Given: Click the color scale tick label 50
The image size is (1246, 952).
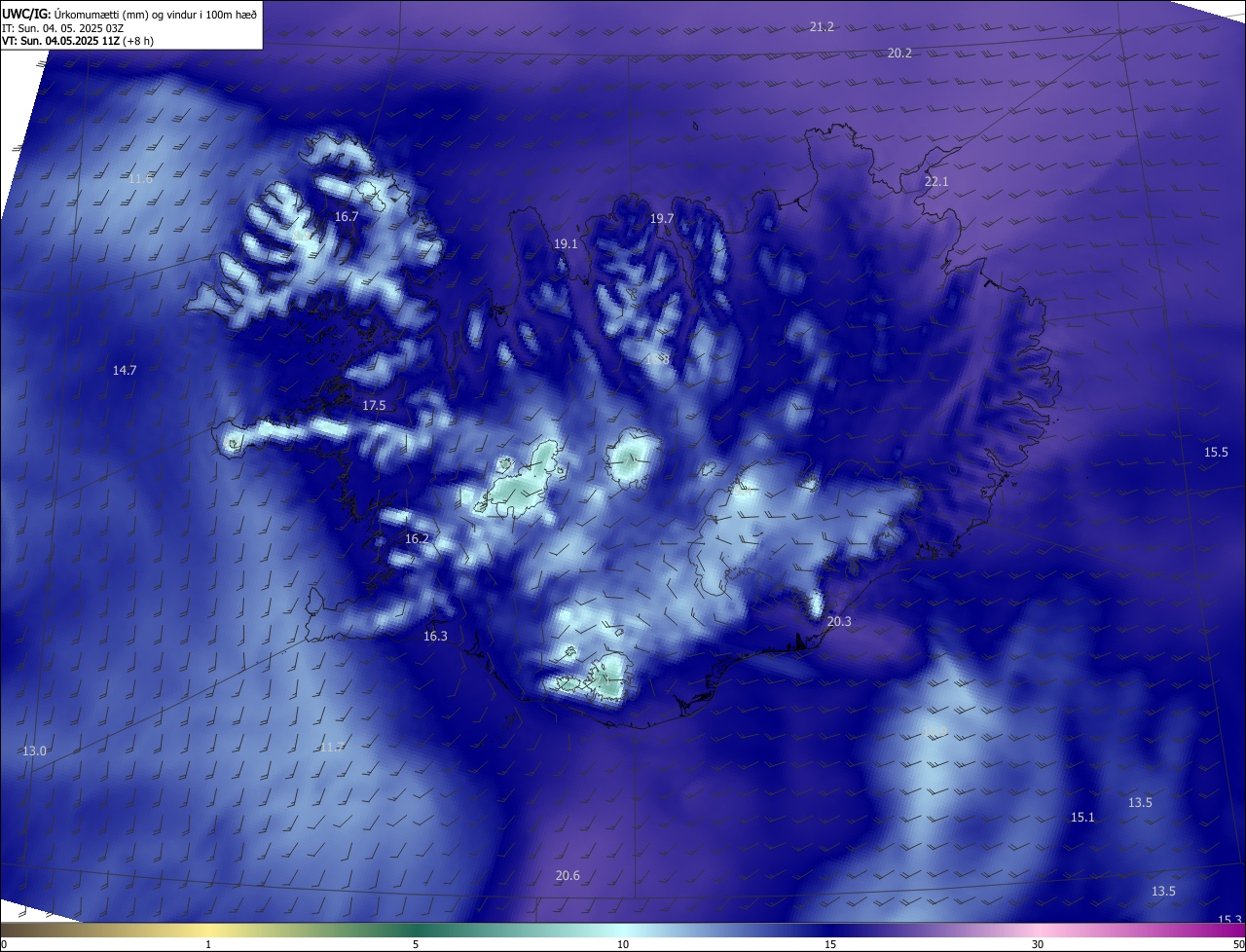Looking at the screenshot, I should click(x=1238, y=944).
